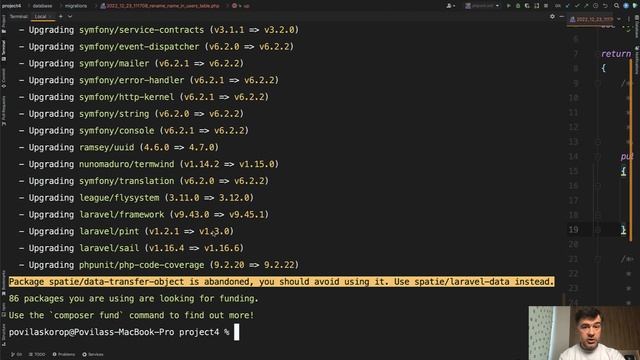Click database breadcrumb in navigation bar
Screen dimensions: 640x360
(42, 6)
